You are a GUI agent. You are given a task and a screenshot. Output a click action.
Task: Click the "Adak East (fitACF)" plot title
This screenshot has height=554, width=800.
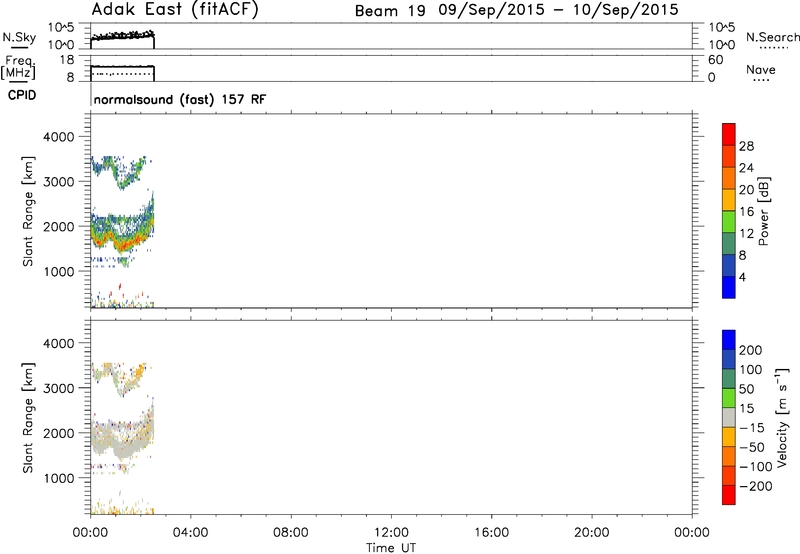click(175, 10)
